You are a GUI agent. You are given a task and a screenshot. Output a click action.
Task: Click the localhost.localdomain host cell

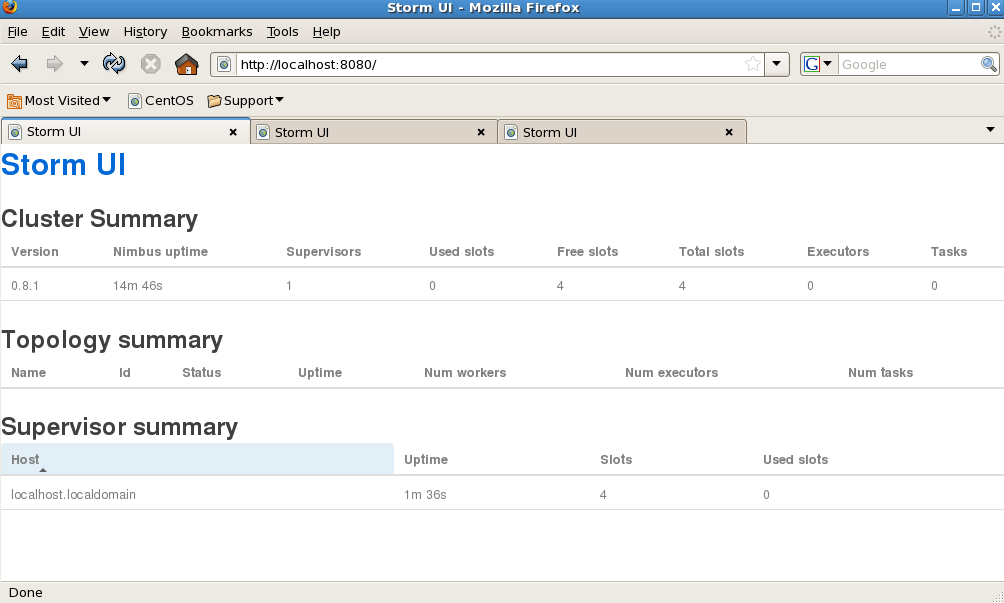click(x=74, y=494)
